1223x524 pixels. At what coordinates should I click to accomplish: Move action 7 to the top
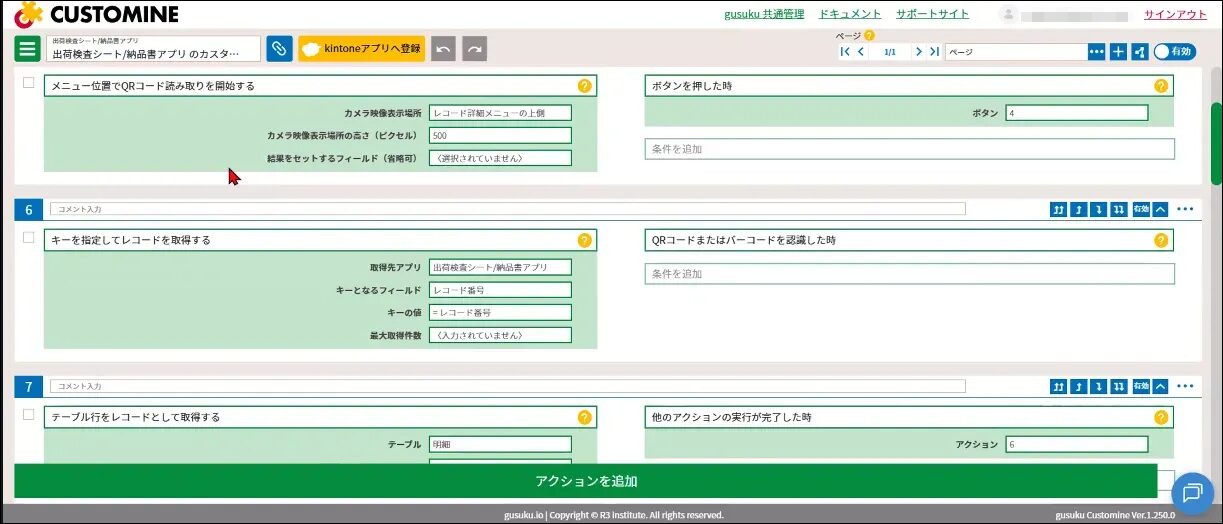coord(1059,386)
